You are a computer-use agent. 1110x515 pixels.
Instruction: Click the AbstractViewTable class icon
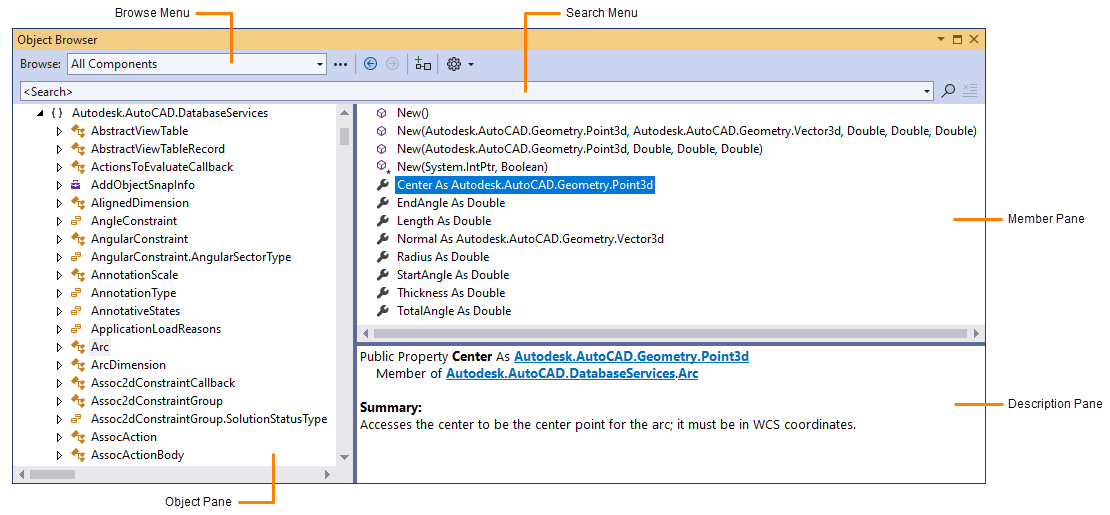(77, 131)
